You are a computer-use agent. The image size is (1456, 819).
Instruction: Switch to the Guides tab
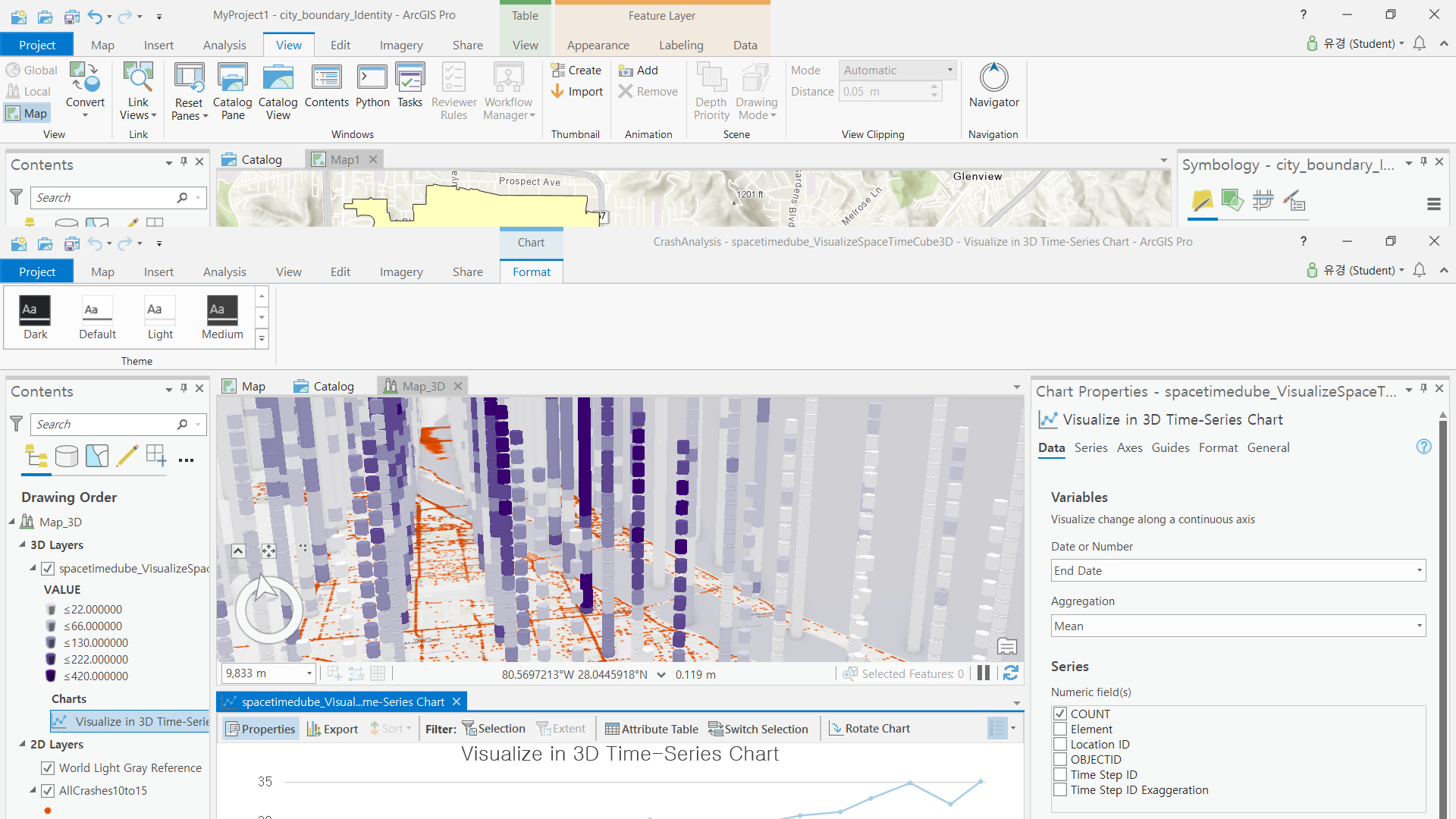click(x=1170, y=447)
